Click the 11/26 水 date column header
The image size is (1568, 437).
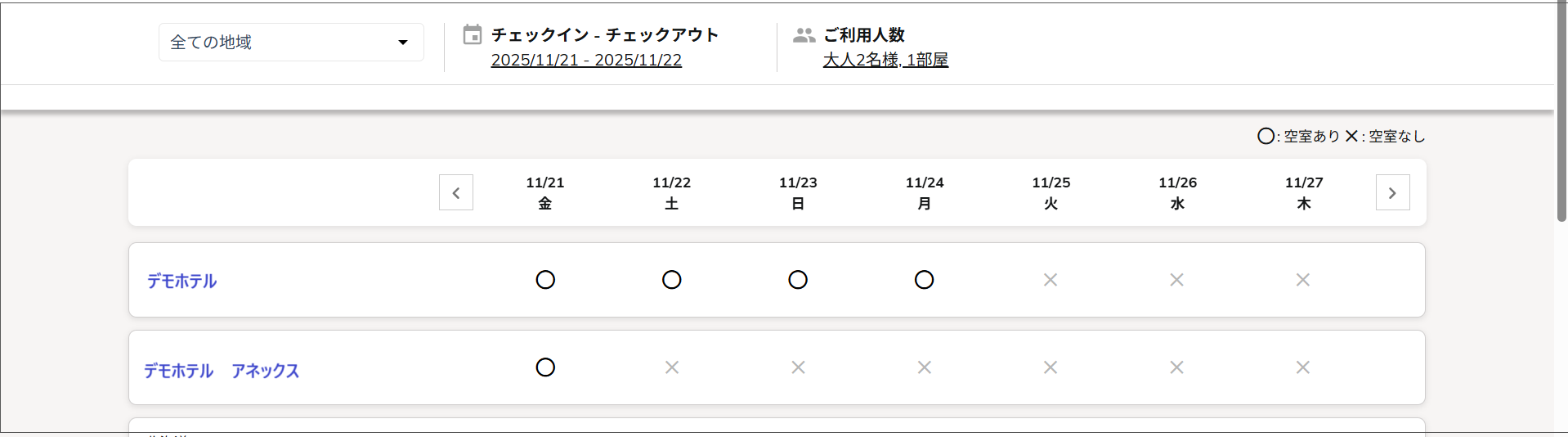(1177, 193)
